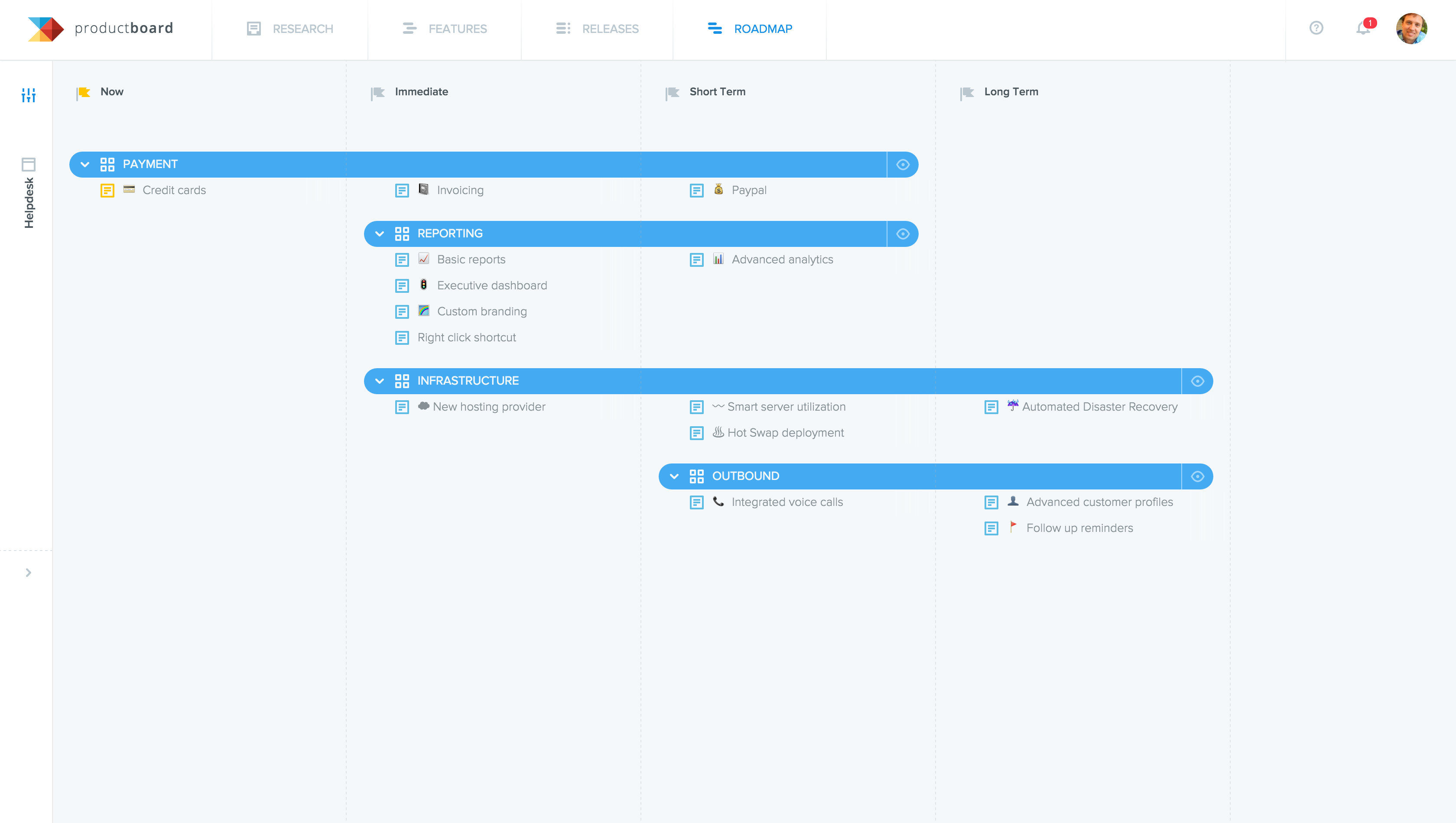Expand the left sidebar arrow
This screenshot has width=1456, height=823.
click(x=28, y=573)
